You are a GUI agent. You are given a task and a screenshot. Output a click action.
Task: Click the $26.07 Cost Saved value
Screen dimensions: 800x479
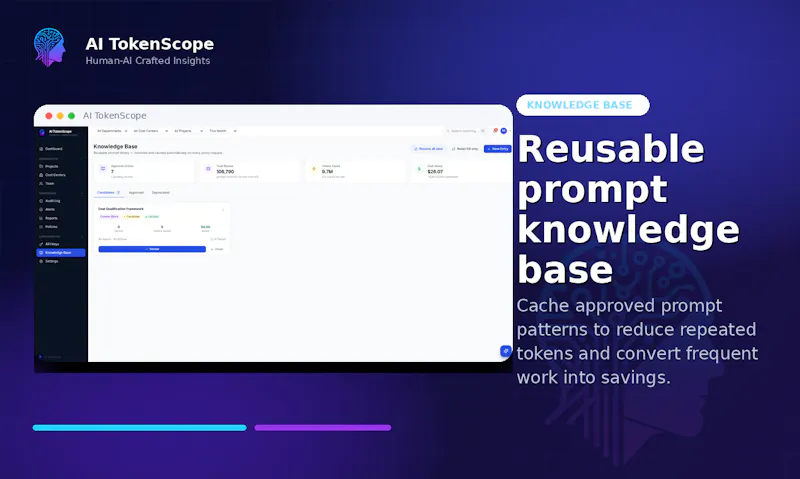[435, 172]
